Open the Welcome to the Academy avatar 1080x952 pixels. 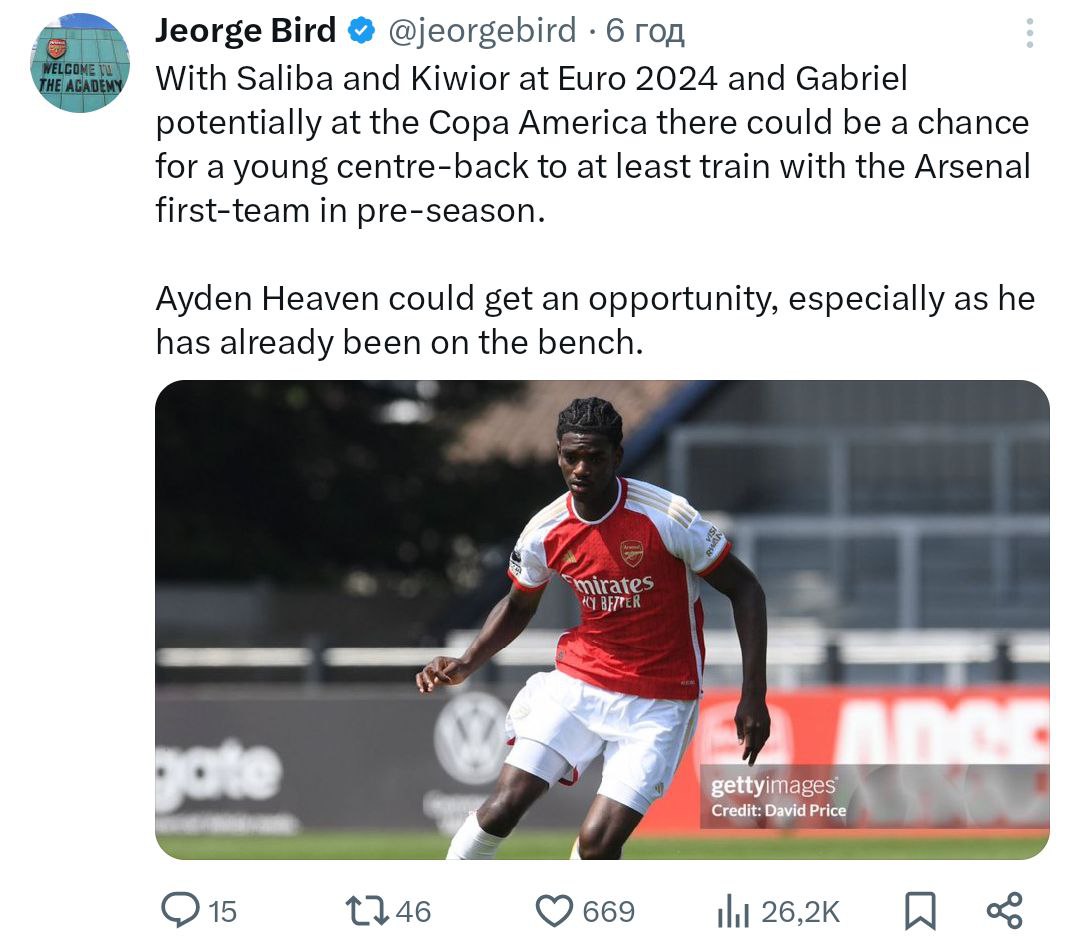[x=80, y=63]
